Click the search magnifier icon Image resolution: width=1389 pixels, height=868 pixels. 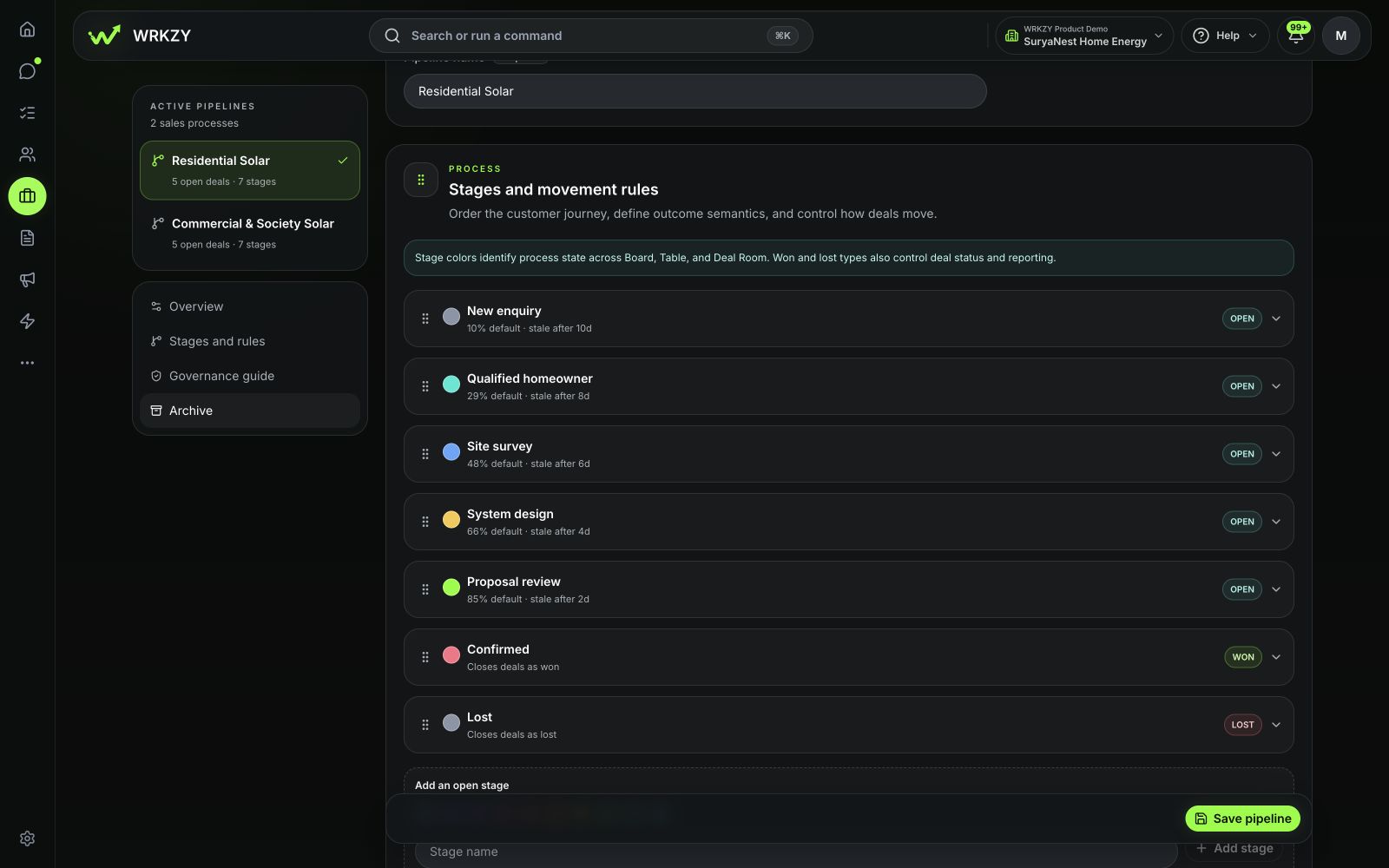(x=392, y=36)
